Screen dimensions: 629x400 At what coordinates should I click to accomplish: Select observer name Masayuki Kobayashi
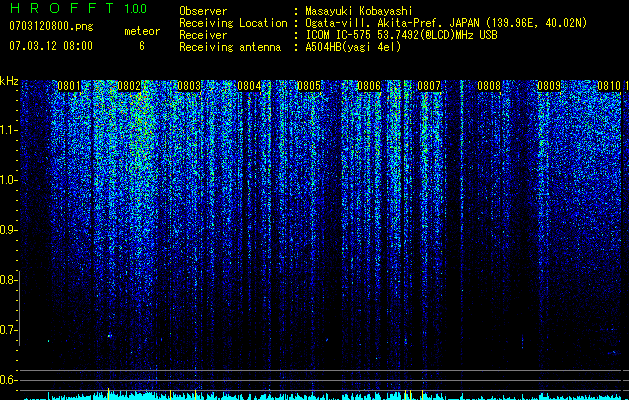pyautogui.click(x=359, y=11)
